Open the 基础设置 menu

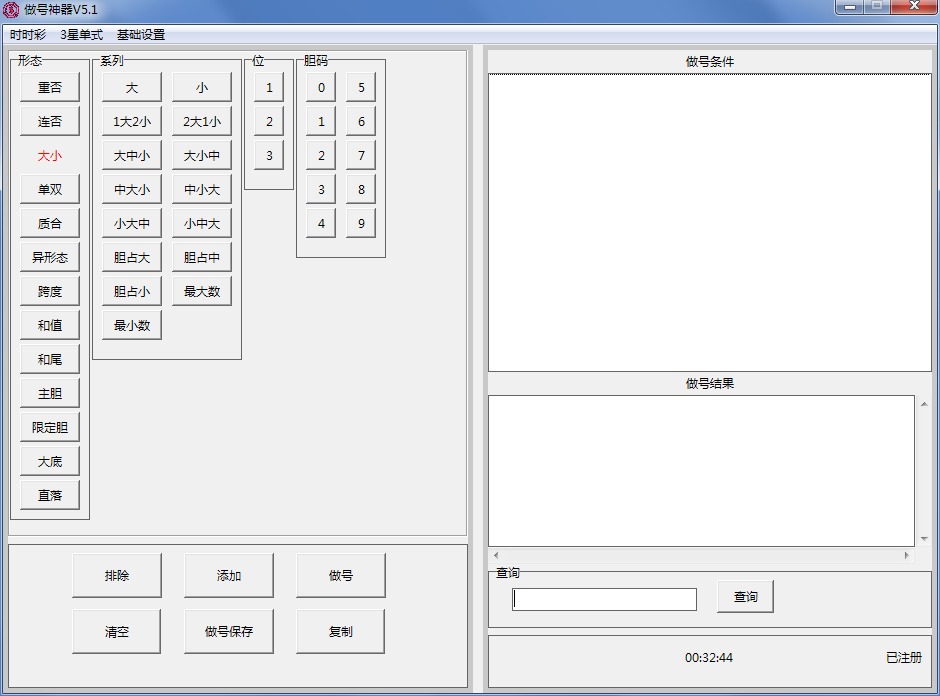(141, 35)
